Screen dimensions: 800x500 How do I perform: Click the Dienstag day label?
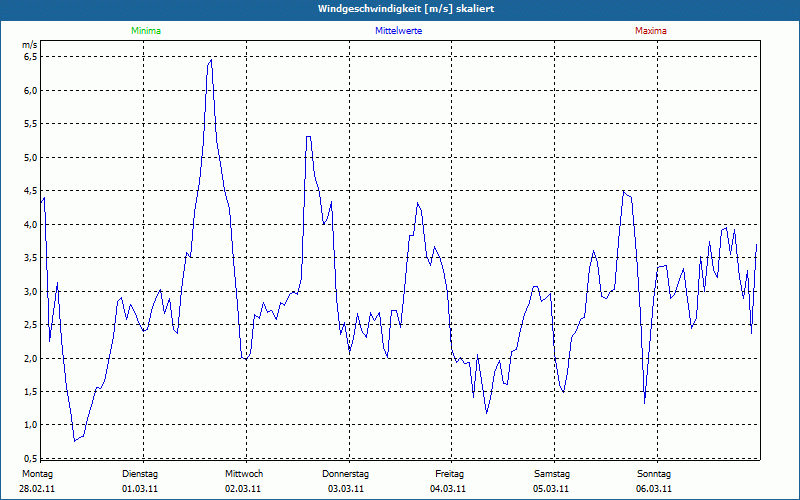(x=140, y=474)
